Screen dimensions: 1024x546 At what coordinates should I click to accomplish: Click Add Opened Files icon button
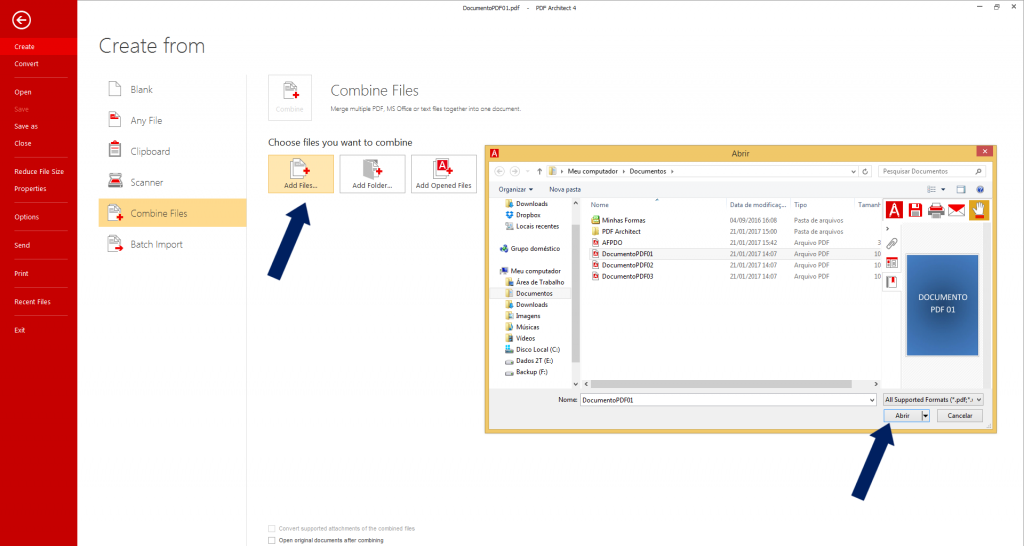pos(443,174)
